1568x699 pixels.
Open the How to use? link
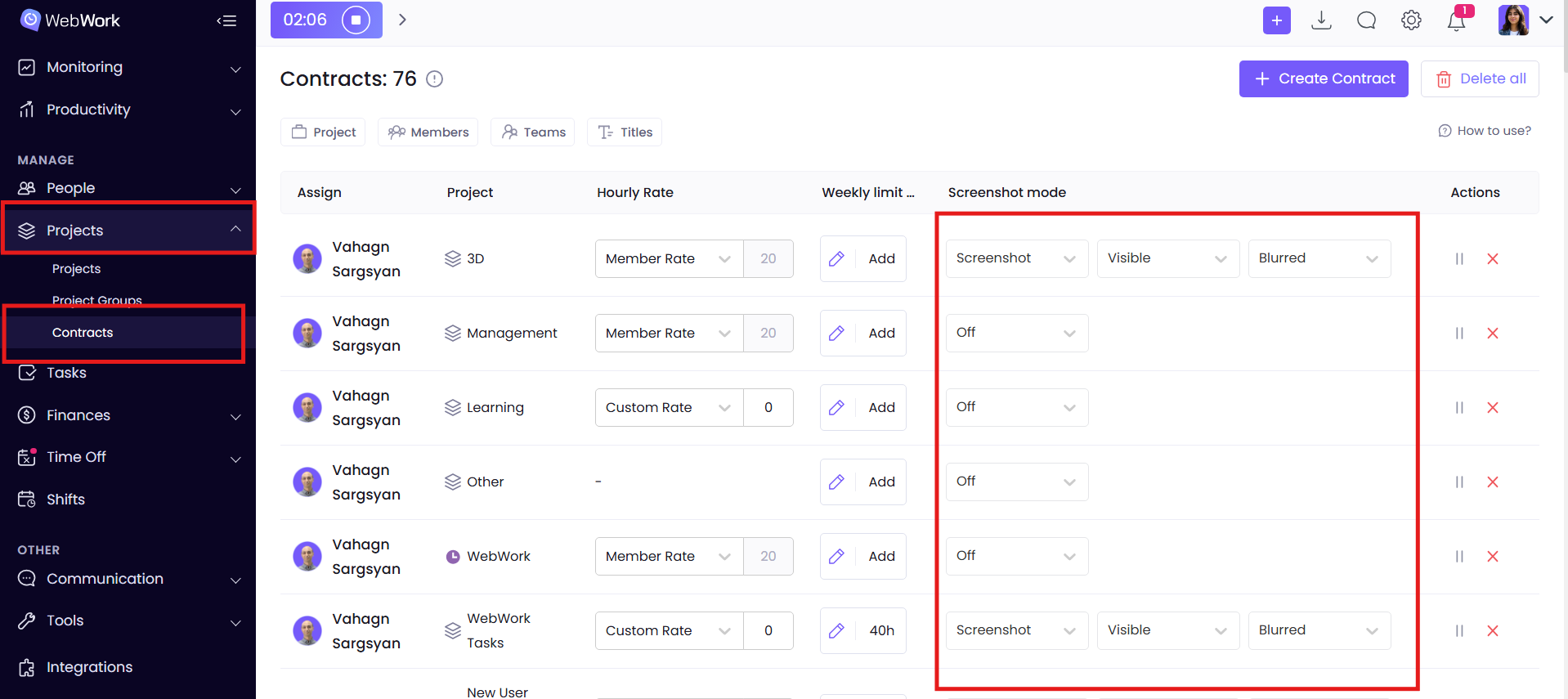(x=1485, y=131)
